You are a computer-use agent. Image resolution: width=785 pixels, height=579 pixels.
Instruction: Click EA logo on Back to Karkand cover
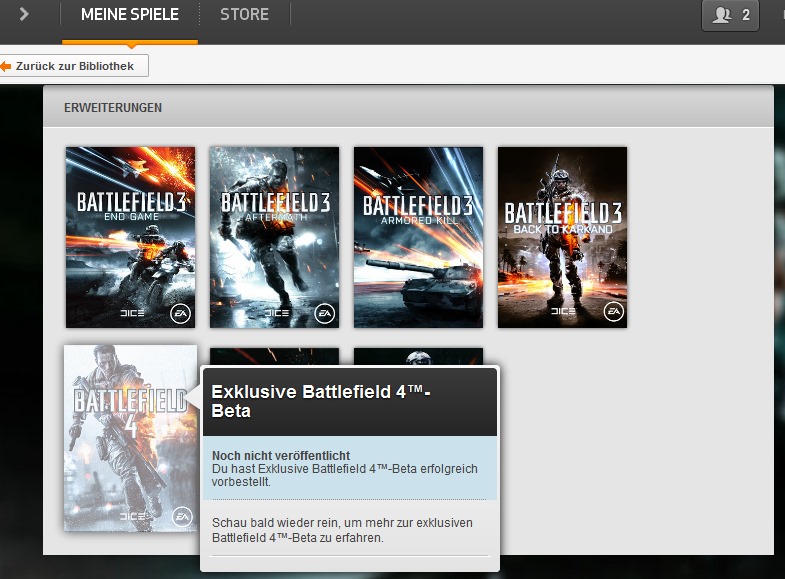click(613, 313)
